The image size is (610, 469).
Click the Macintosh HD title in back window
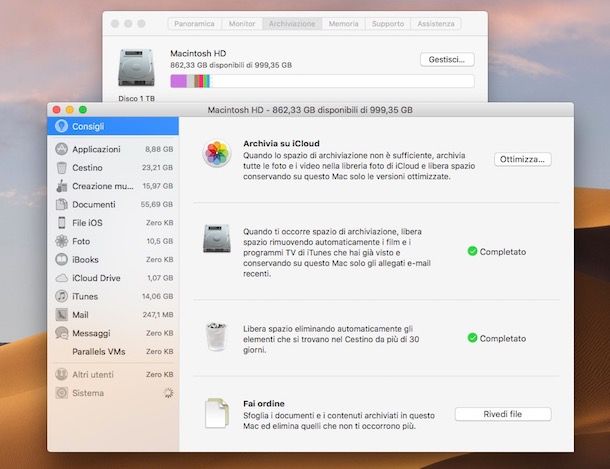pyautogui.click(x=198, y=53)
